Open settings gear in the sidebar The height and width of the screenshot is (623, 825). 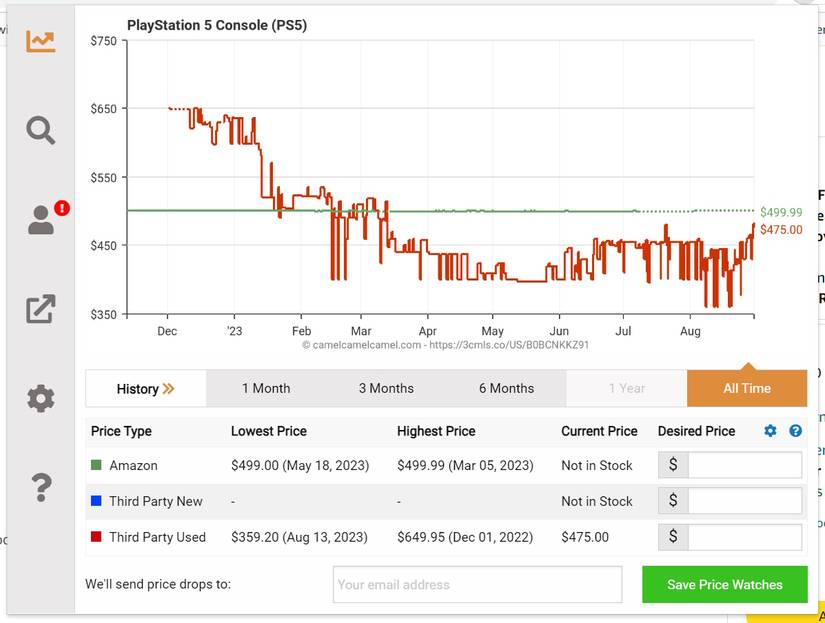click(x=41, y=399)
